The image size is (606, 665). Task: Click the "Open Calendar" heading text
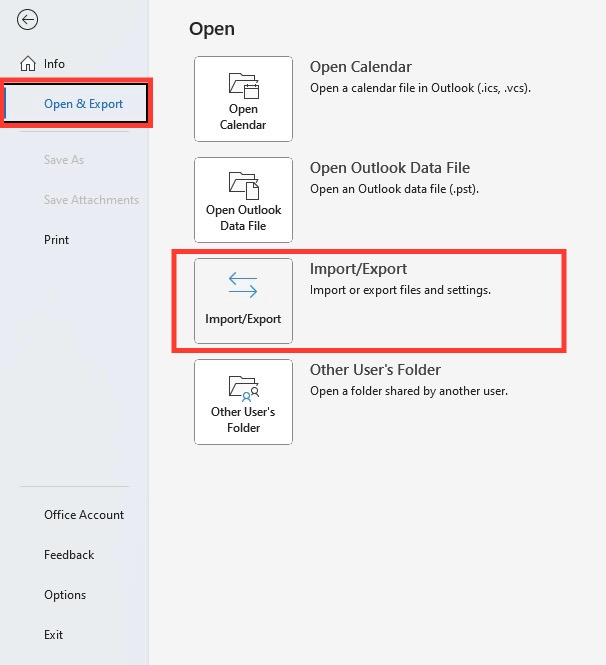[x=360, y=67]
